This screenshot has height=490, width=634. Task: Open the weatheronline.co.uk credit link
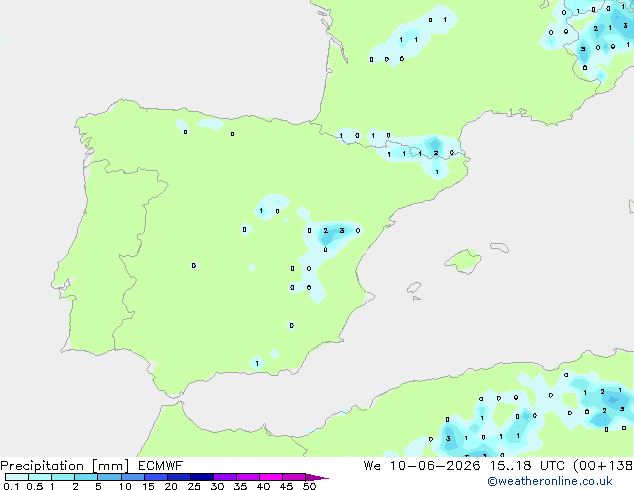coord(550,481)
